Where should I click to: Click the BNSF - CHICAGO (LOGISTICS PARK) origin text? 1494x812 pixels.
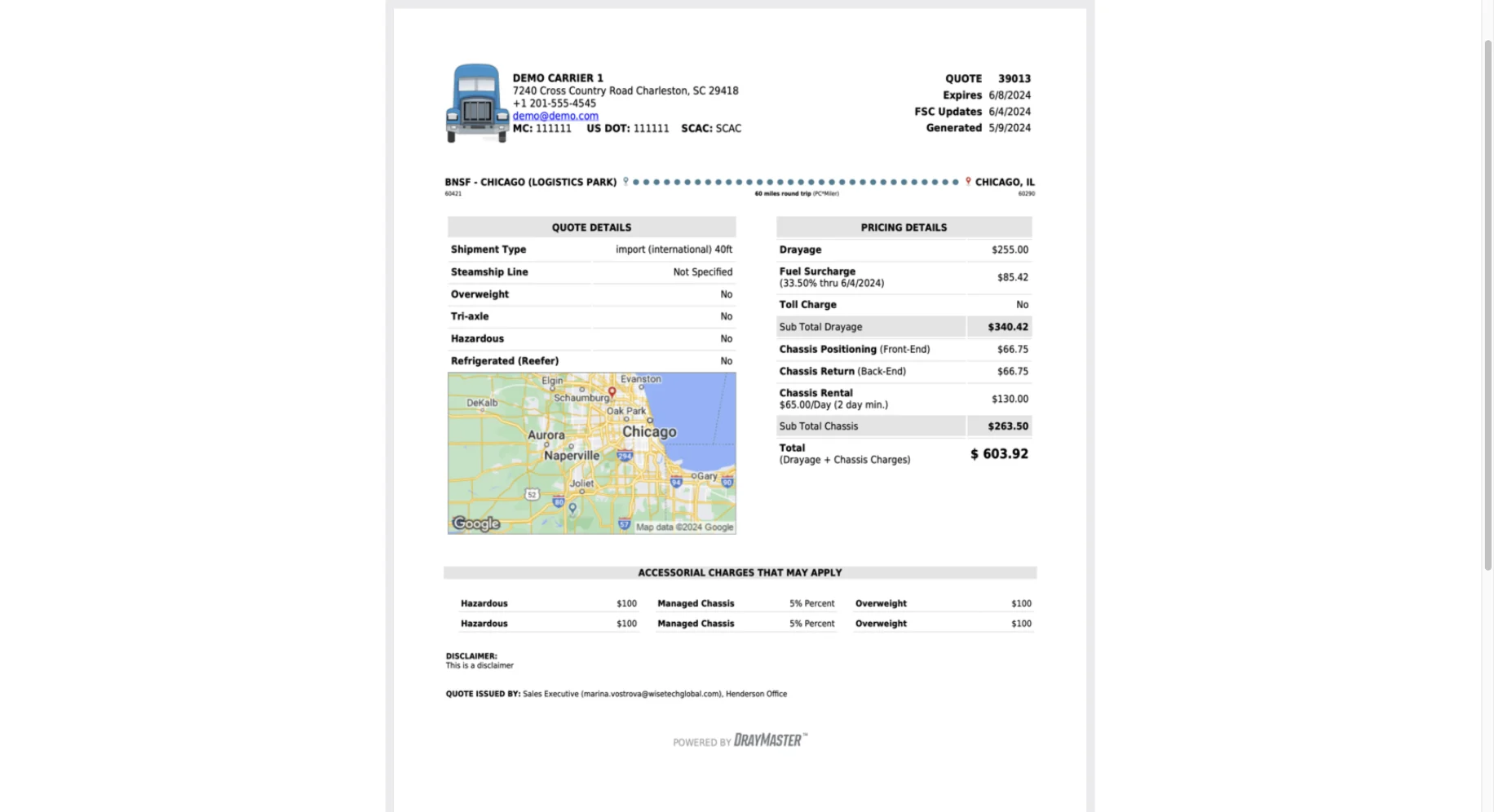tap(530, 182)
